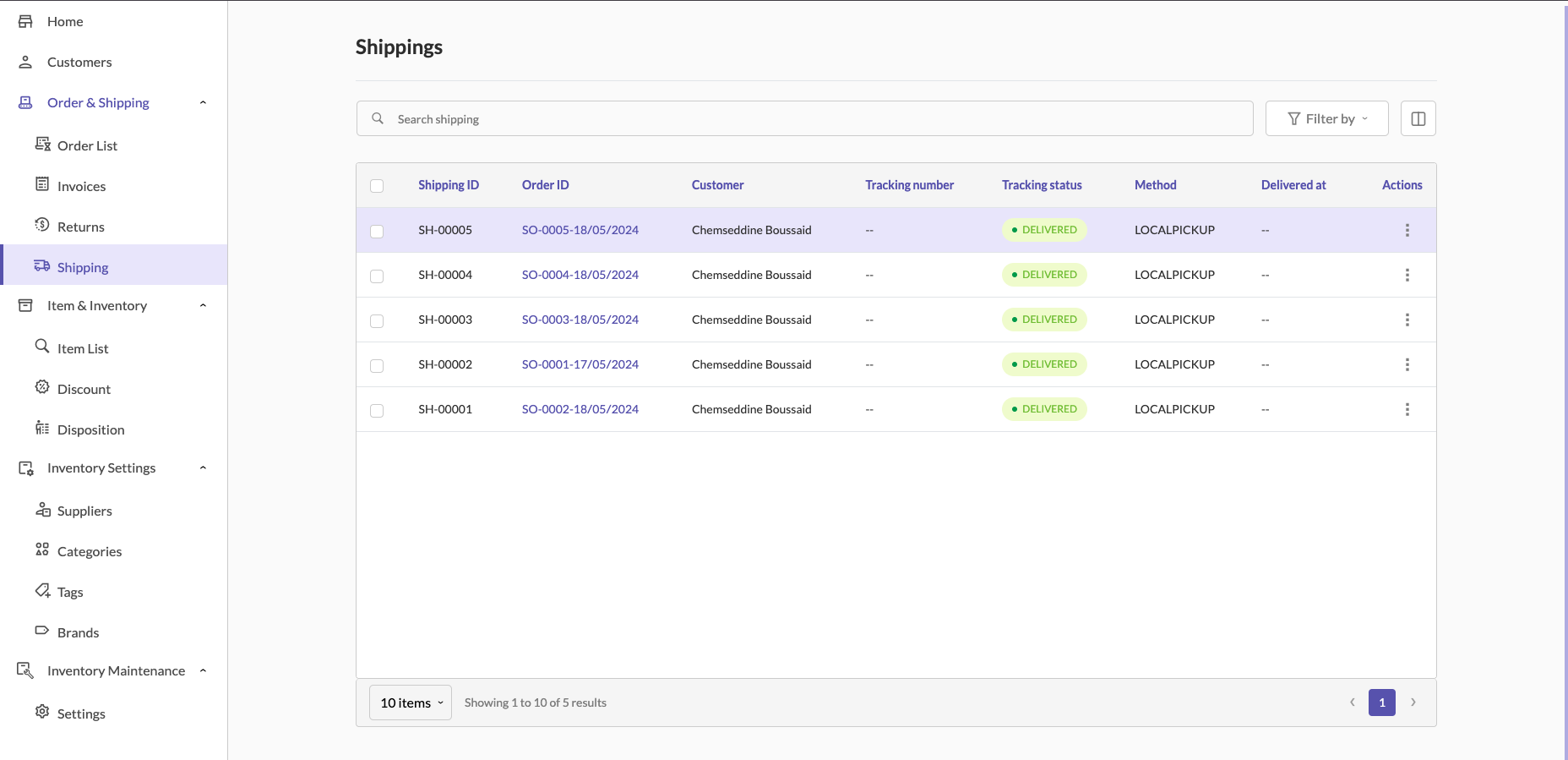Click the Brands label icon
The width and height of the screenshot is (1568, 760).
click(x=42, y=631)
